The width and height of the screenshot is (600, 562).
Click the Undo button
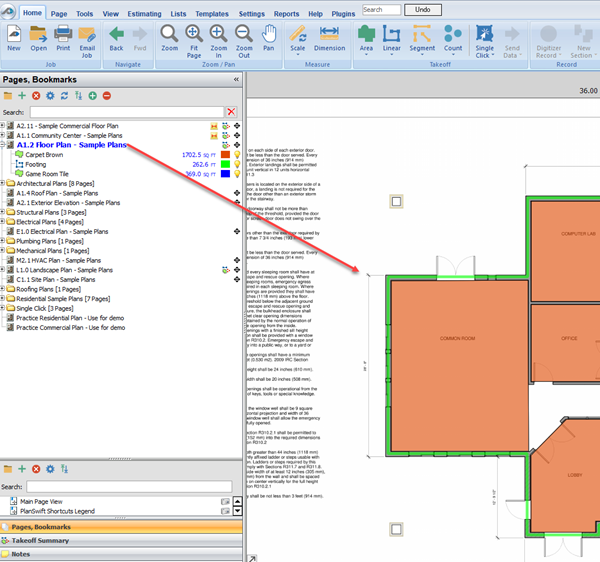click(423, 9)
